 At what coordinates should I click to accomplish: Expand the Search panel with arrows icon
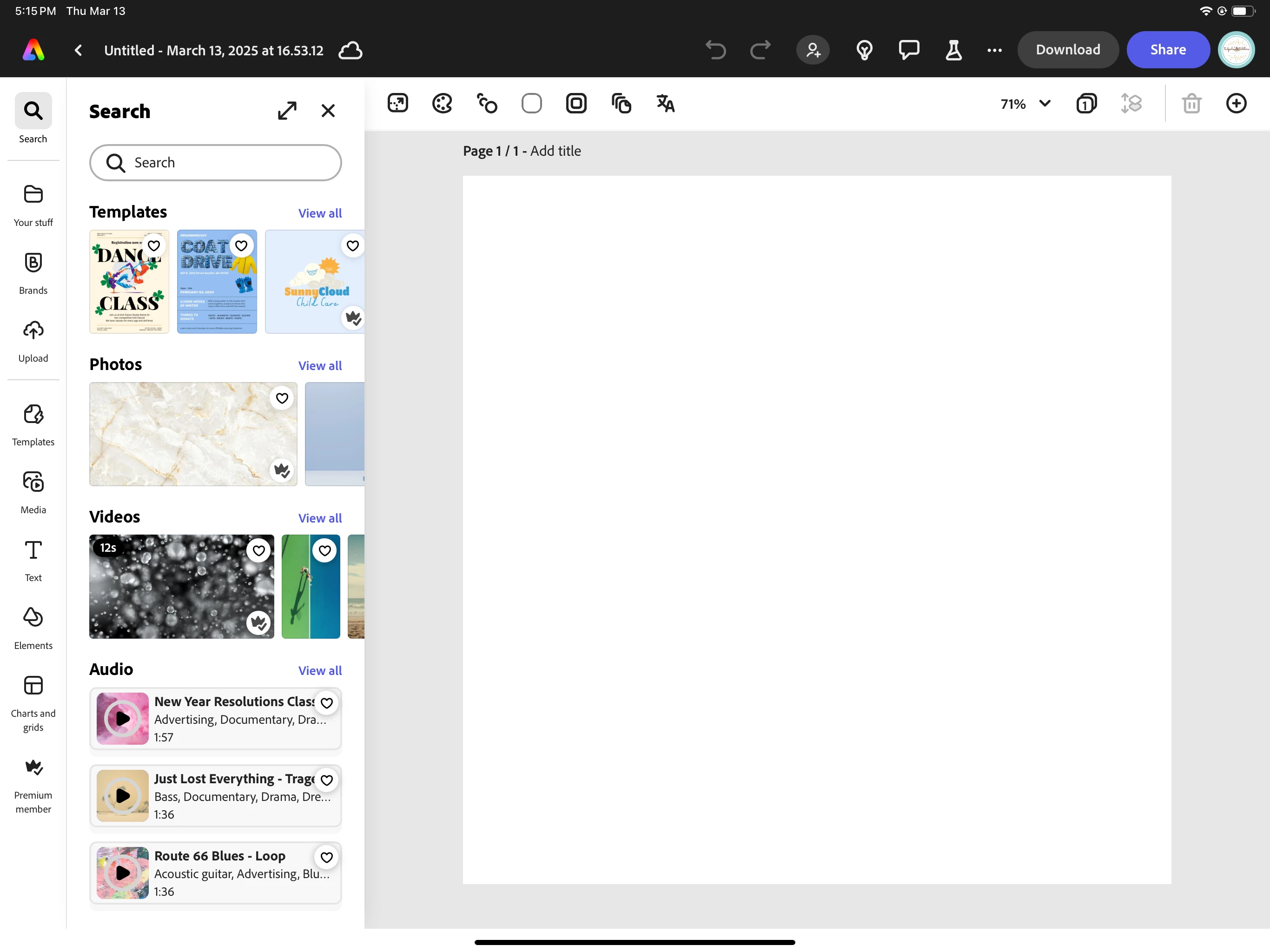click(x=287, y=111)
